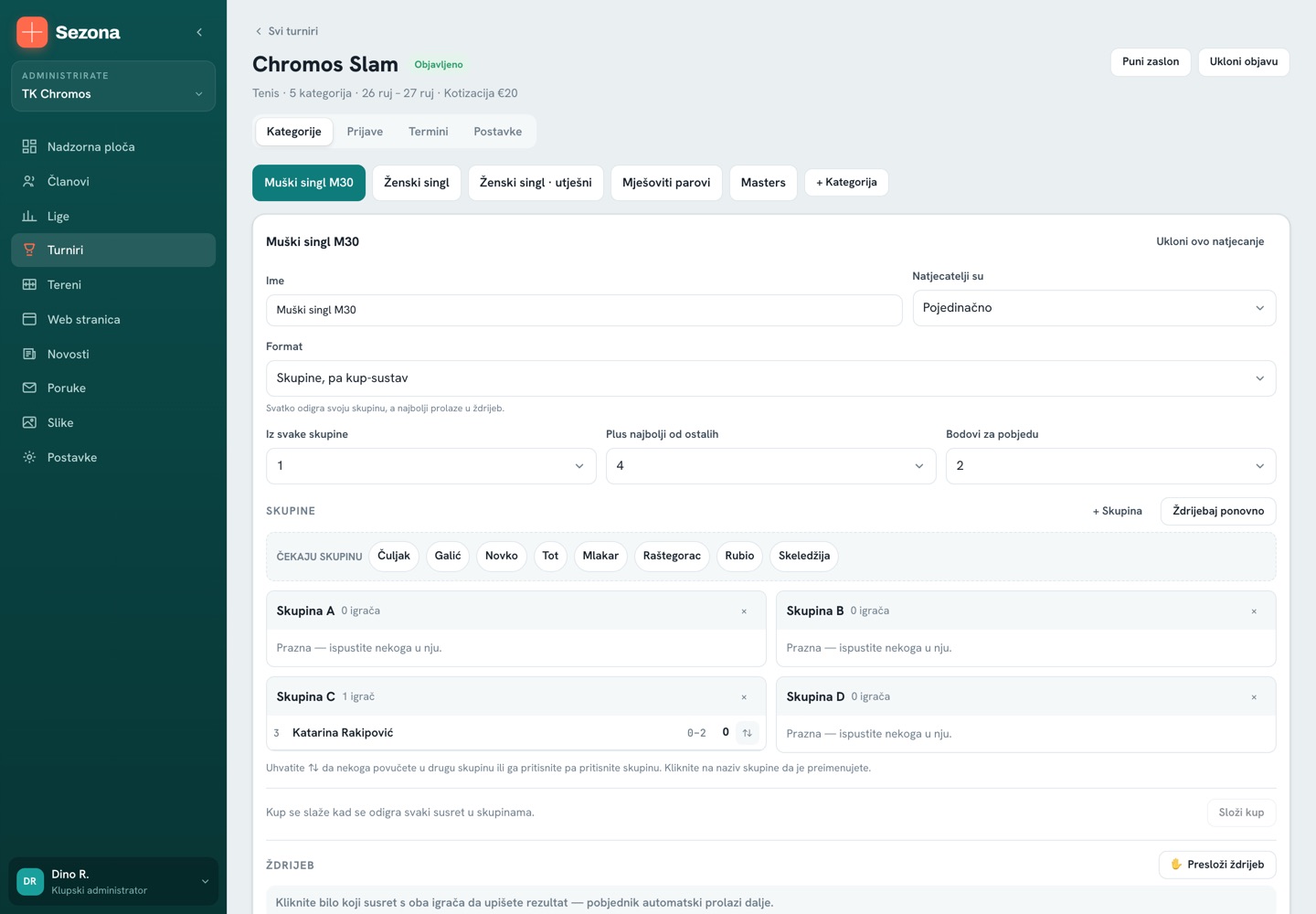Remove Skupina D with its x
The image size is (1316, 914).
[x=1254, y=697]
